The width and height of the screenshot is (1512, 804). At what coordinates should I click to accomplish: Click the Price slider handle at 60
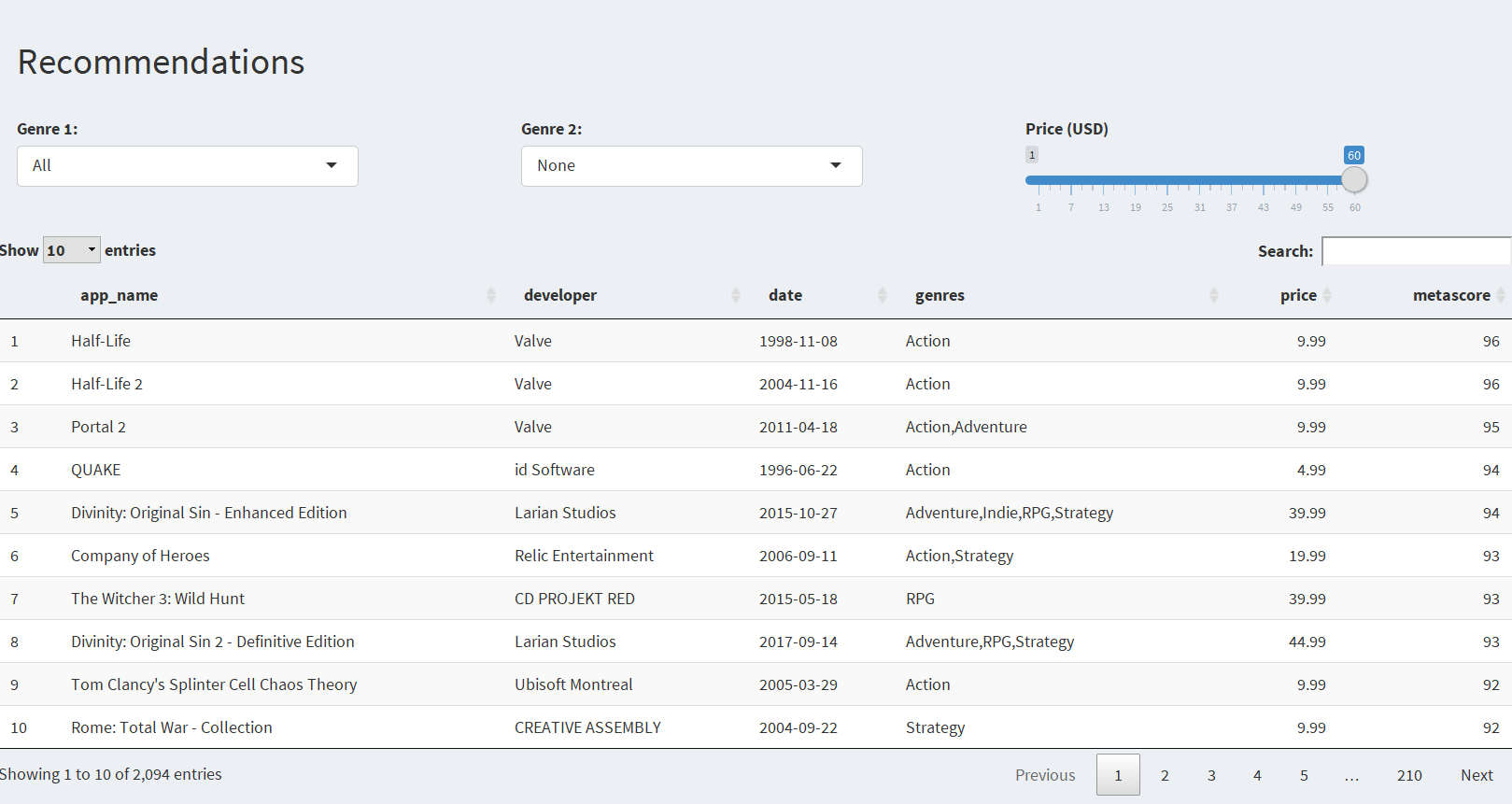point(1354,179)
